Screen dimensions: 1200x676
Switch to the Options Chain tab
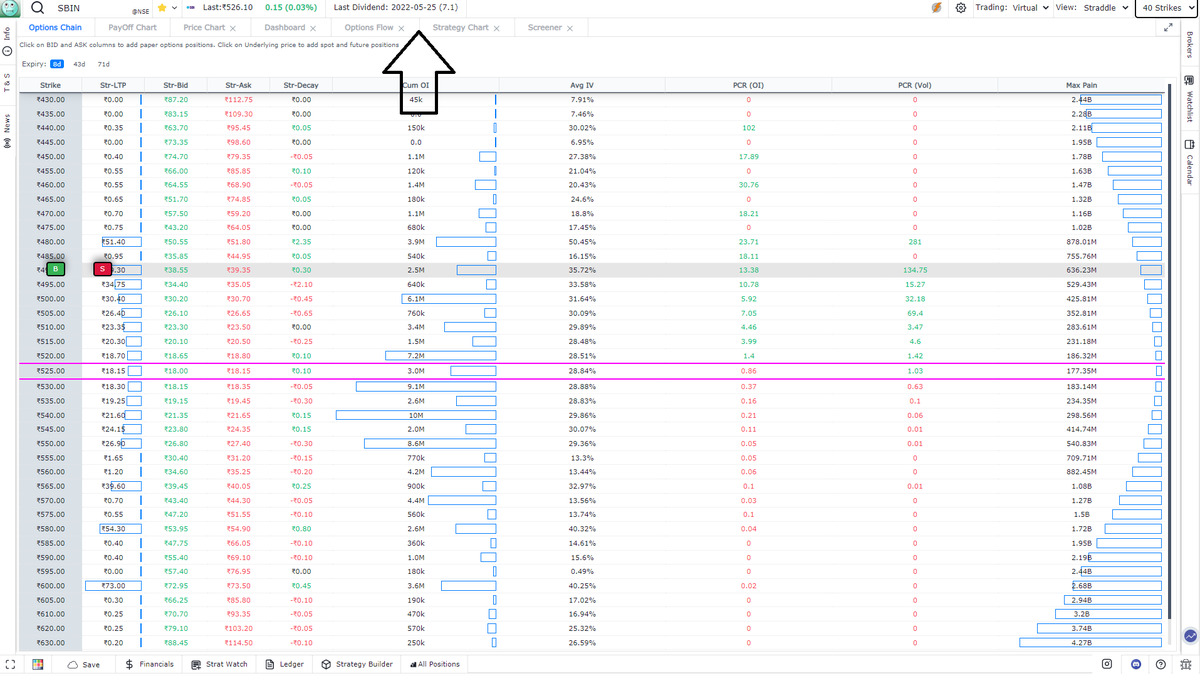click(55, 28)
